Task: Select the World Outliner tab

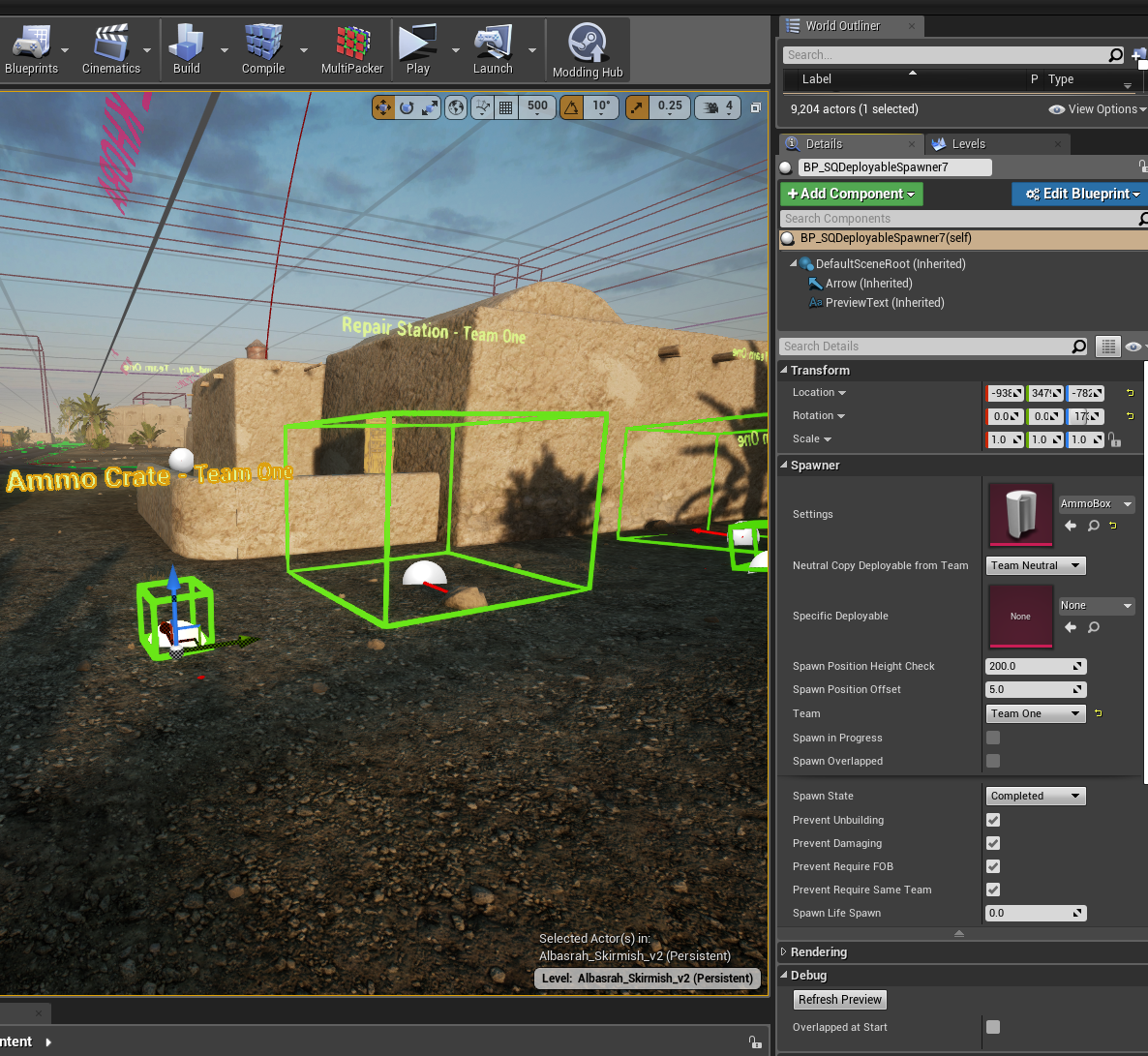Action: pos(842,26)
